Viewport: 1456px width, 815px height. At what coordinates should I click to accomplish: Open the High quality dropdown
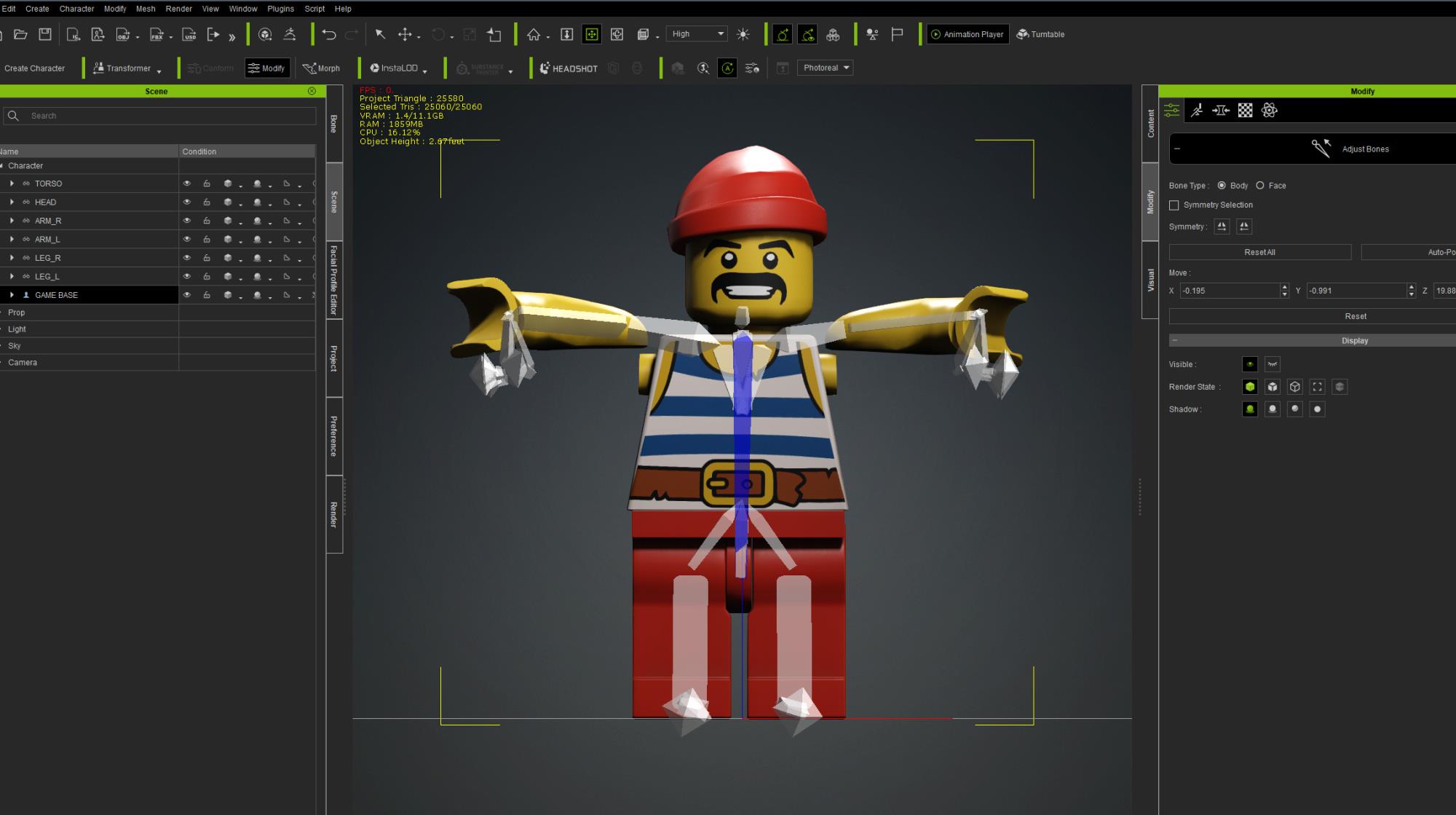(x=697, y=34)
